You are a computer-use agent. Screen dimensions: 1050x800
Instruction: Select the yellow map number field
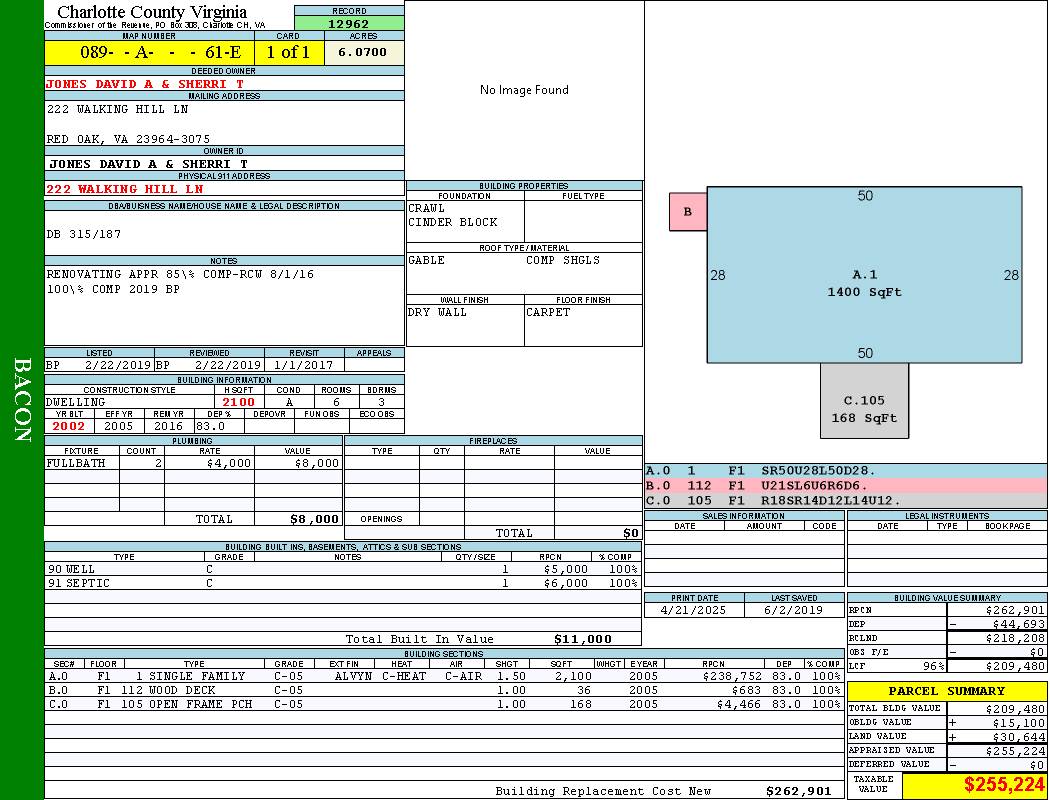coord(149,53)
